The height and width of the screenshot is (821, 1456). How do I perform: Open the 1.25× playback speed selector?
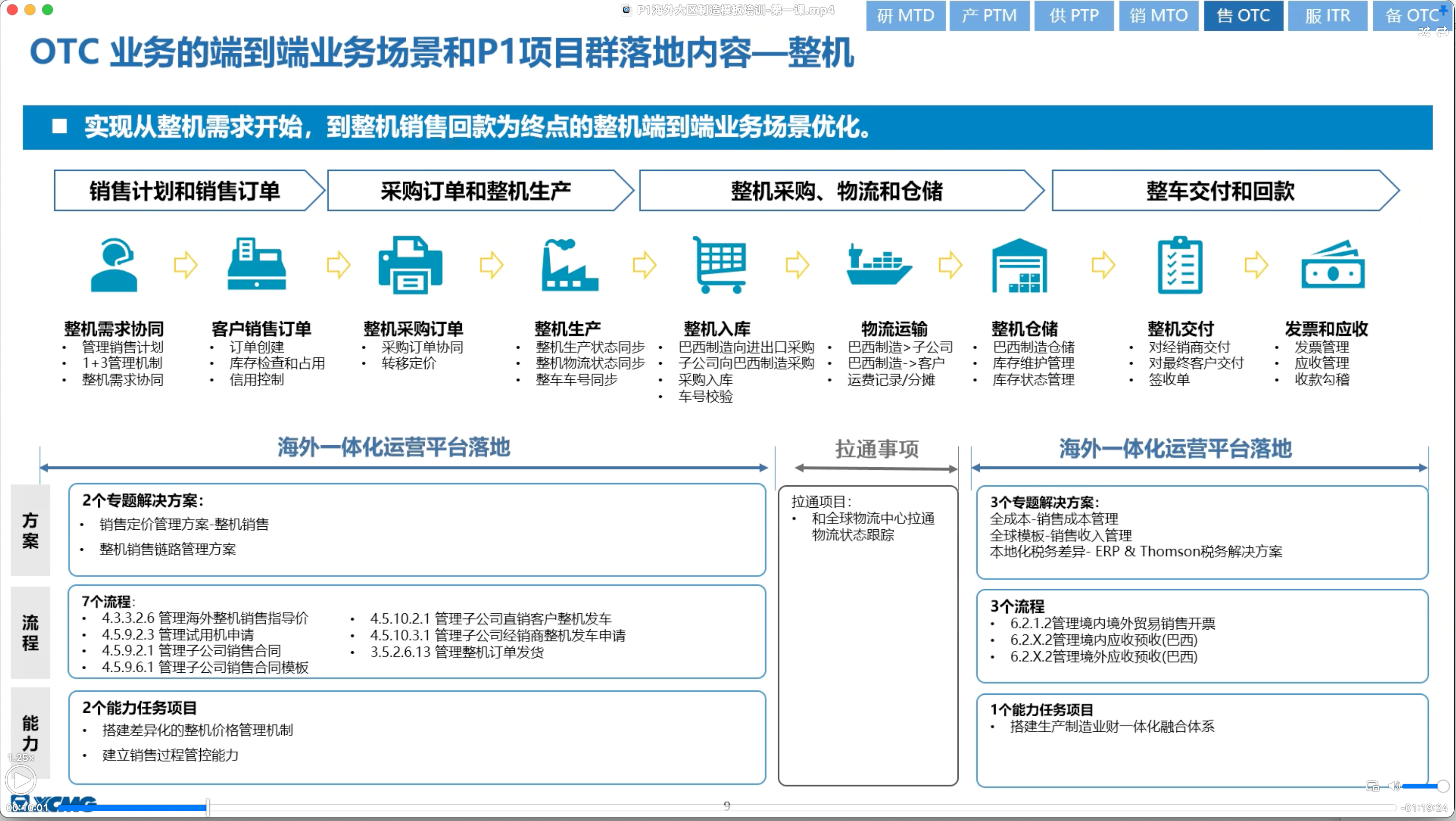pyautogui.click(x=21, y=758)
